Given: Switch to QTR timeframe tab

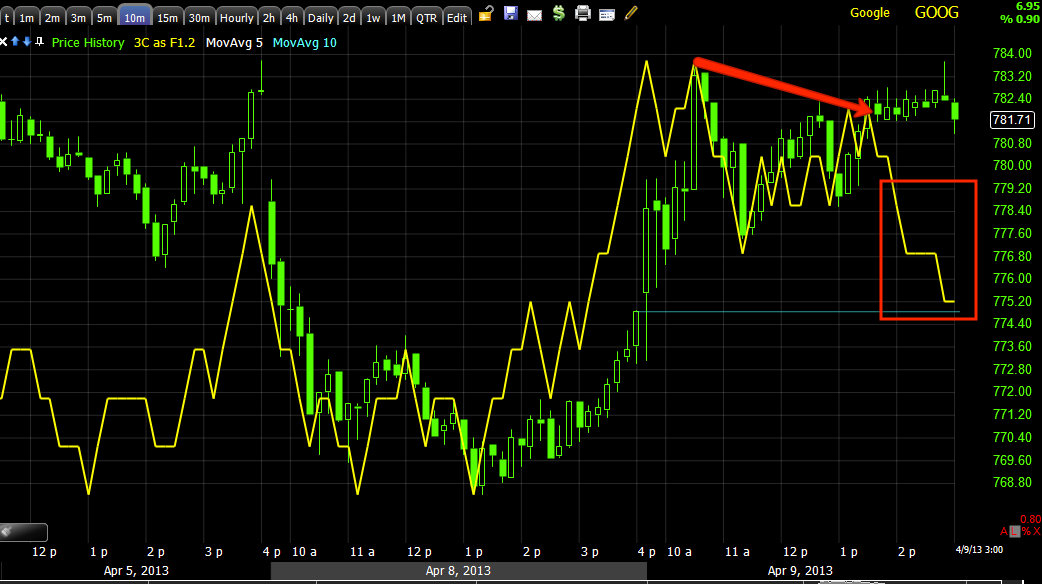Looking at the screenshot, I should [427, 18].
